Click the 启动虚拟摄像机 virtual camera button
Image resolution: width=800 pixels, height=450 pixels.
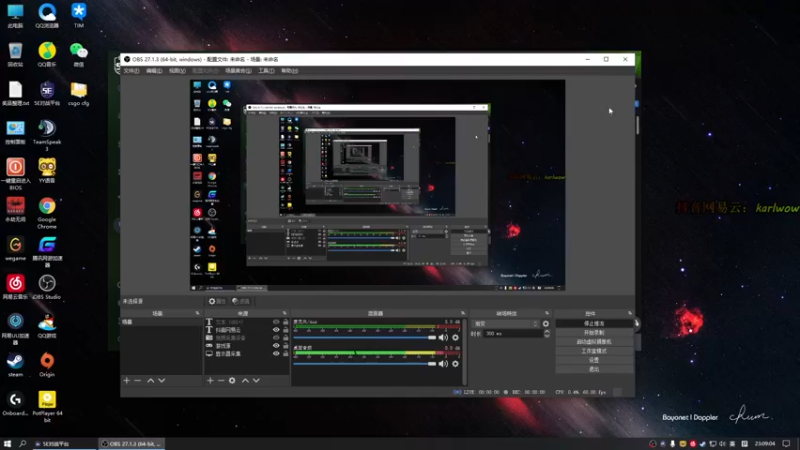pyautogui.click(x=594, y=342)
